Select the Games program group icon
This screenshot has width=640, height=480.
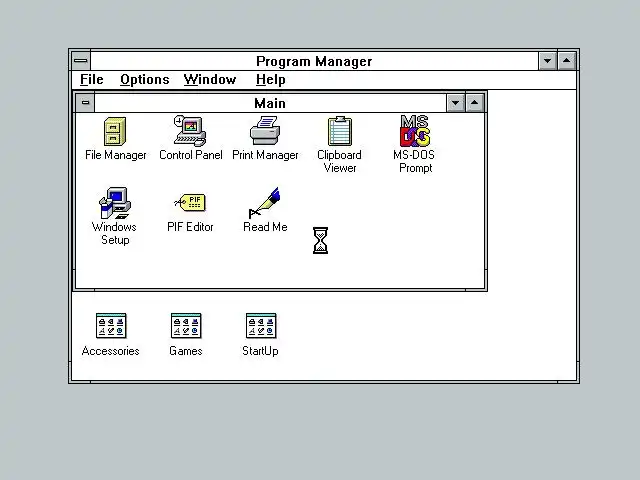(186, 326)
